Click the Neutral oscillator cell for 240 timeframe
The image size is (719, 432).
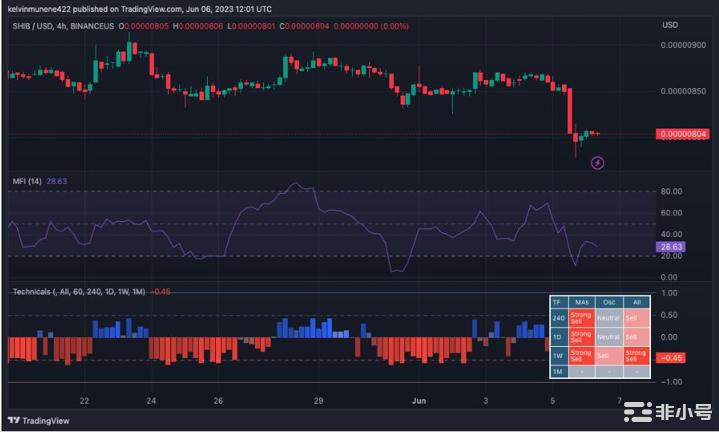pos(607,318)
